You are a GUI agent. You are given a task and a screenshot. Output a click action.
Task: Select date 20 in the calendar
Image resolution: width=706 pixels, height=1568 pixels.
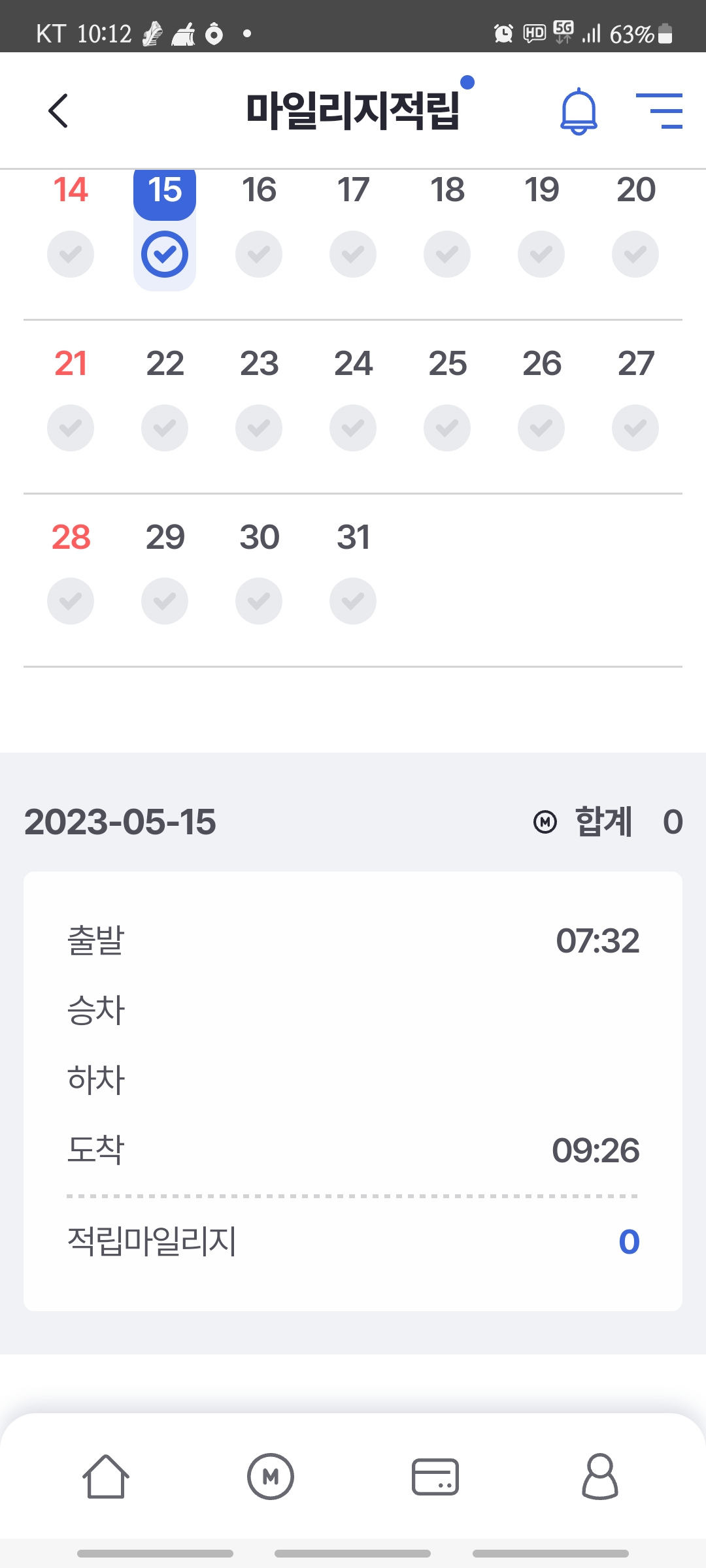click(635, 190)
